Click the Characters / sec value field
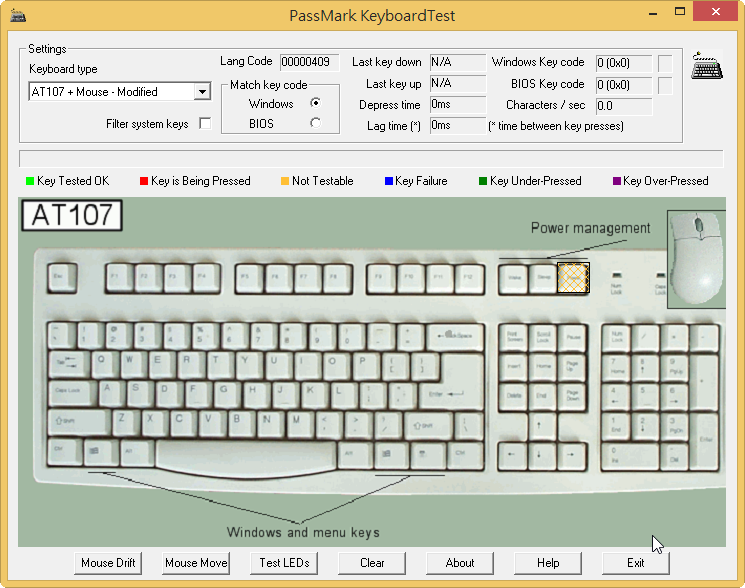The height and width of the screenshot is (588, 745). coord(624,105)
